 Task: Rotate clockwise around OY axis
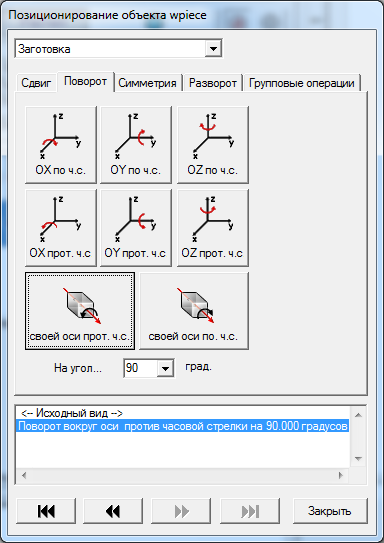click(x=136, y=144)
